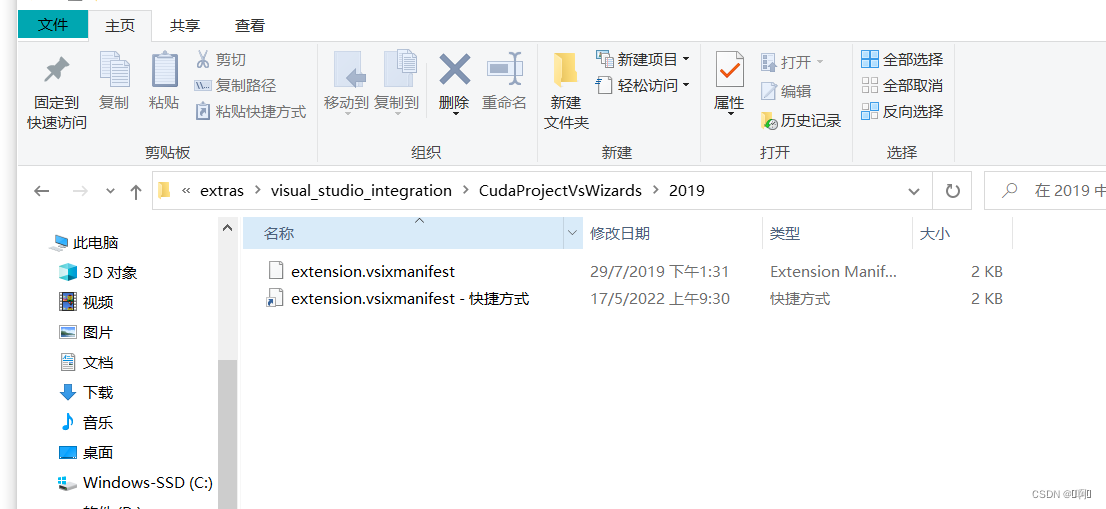Click the red X Delete icon

[x=454, y=69]
